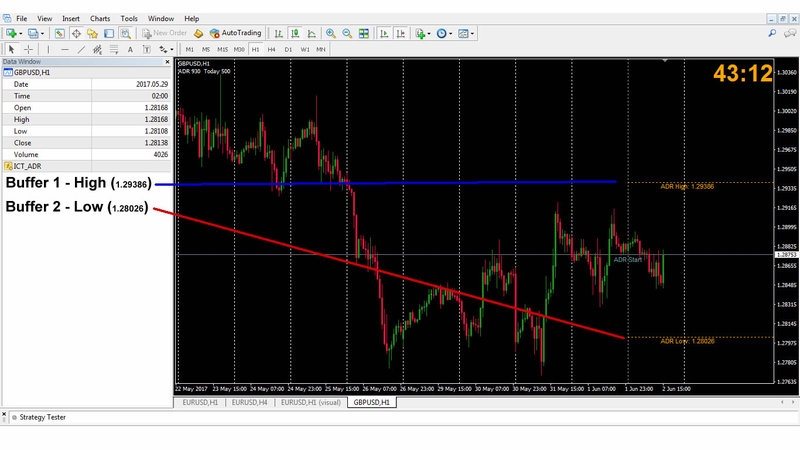Switch to the EURUSD,H1 (visual) tab
The height and width of the screenshot is (450, 800).
coord(311,403)
